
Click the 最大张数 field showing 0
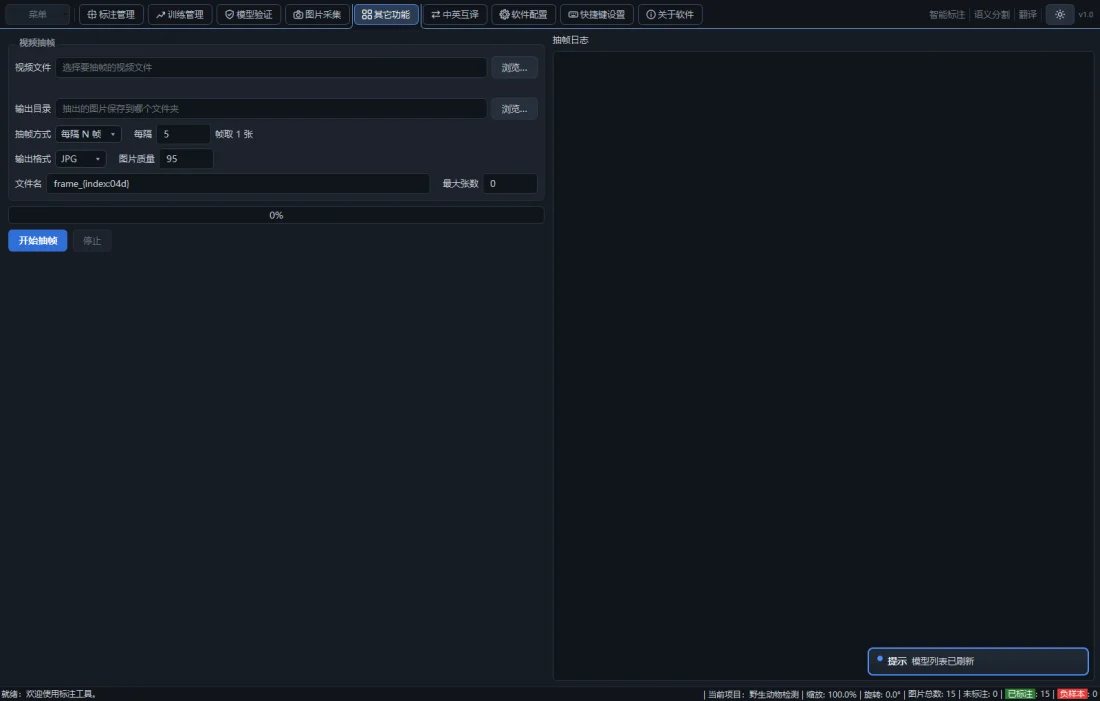tap(510, 184)
